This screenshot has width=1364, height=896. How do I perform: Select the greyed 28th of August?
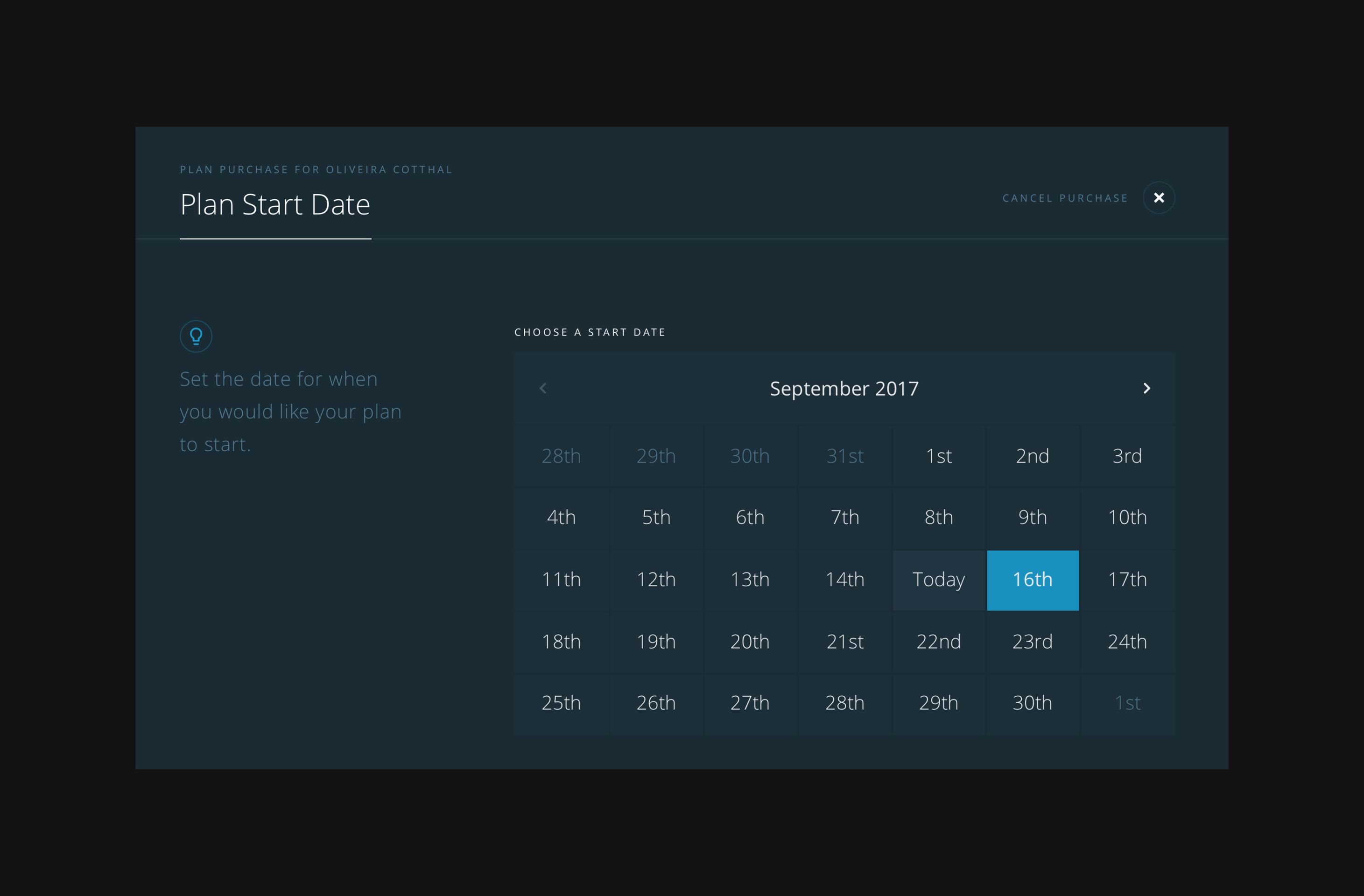(x=561, y=456)
